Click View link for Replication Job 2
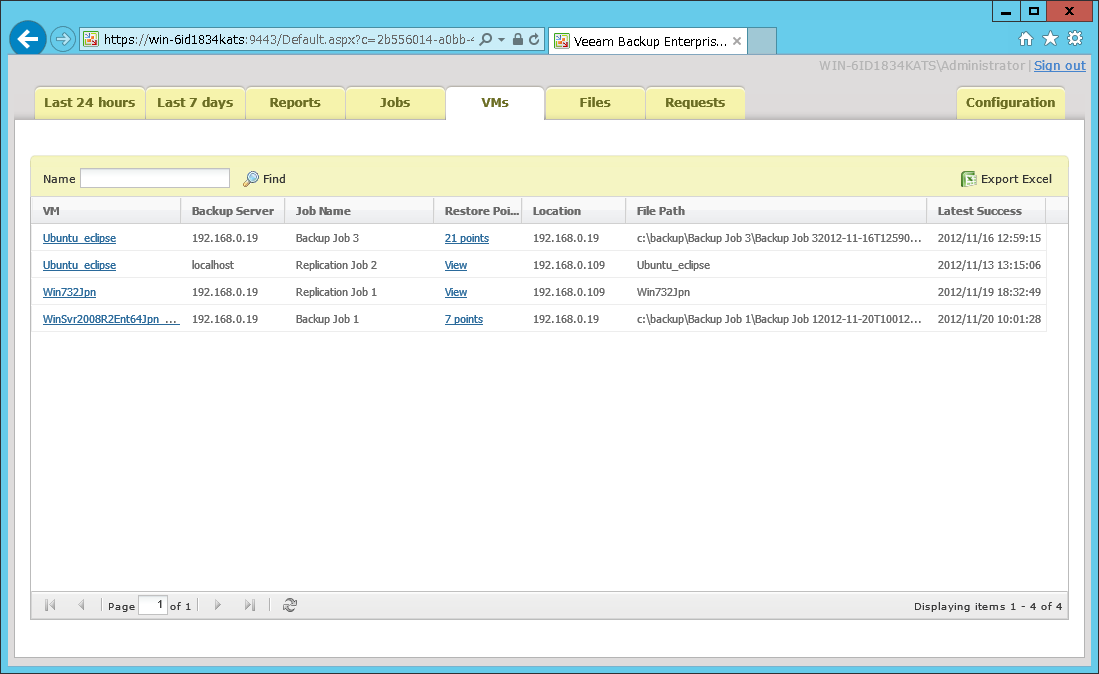The width and height of the screenshot is (1099, 674). [x=456, y=265]
